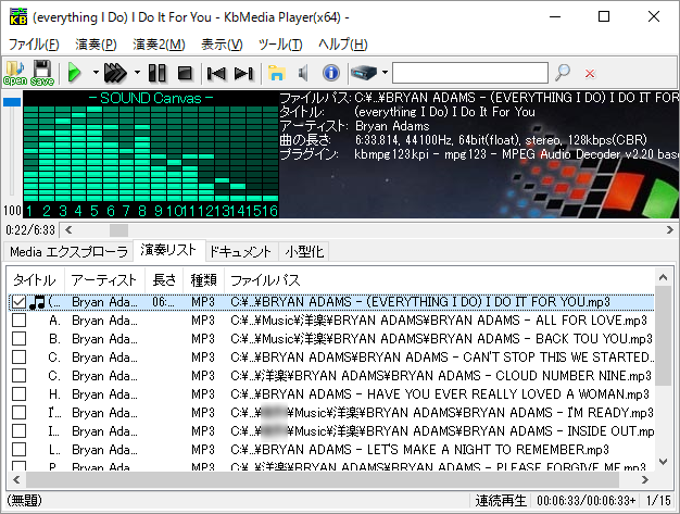This screenshot has width=680, height=514.
Task: Click the Open file toolbar icon
Action: (x=15, y=73)
